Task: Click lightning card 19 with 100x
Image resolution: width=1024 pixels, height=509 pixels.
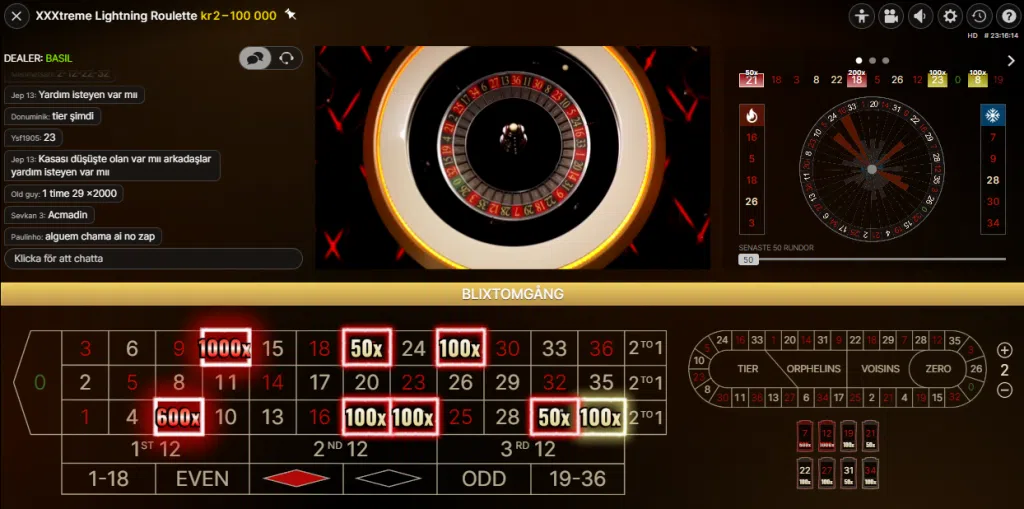Action: coord(848,435)
